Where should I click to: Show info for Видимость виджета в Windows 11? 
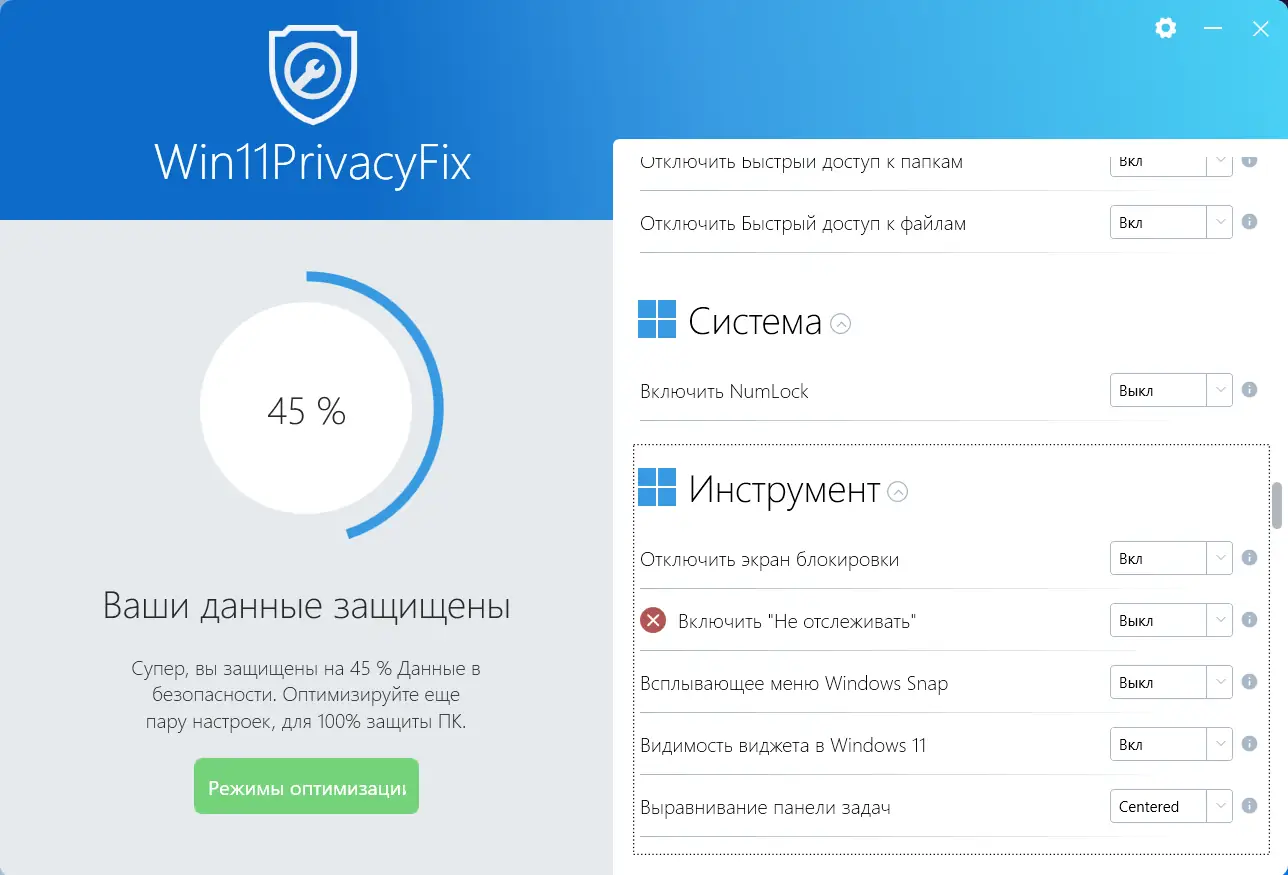1249,744
